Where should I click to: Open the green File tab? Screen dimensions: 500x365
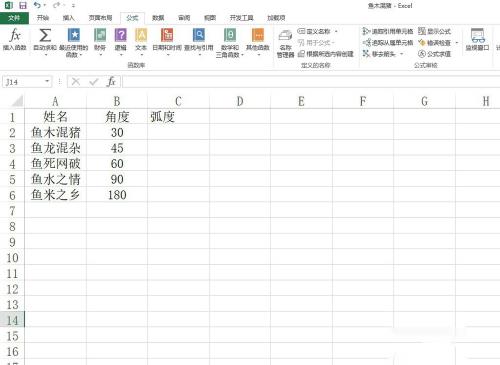(x=14, y=18)
